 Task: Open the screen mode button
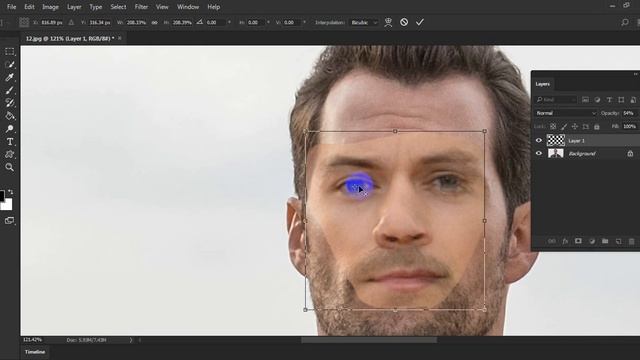pyautogui.click(x=9, y=220)
